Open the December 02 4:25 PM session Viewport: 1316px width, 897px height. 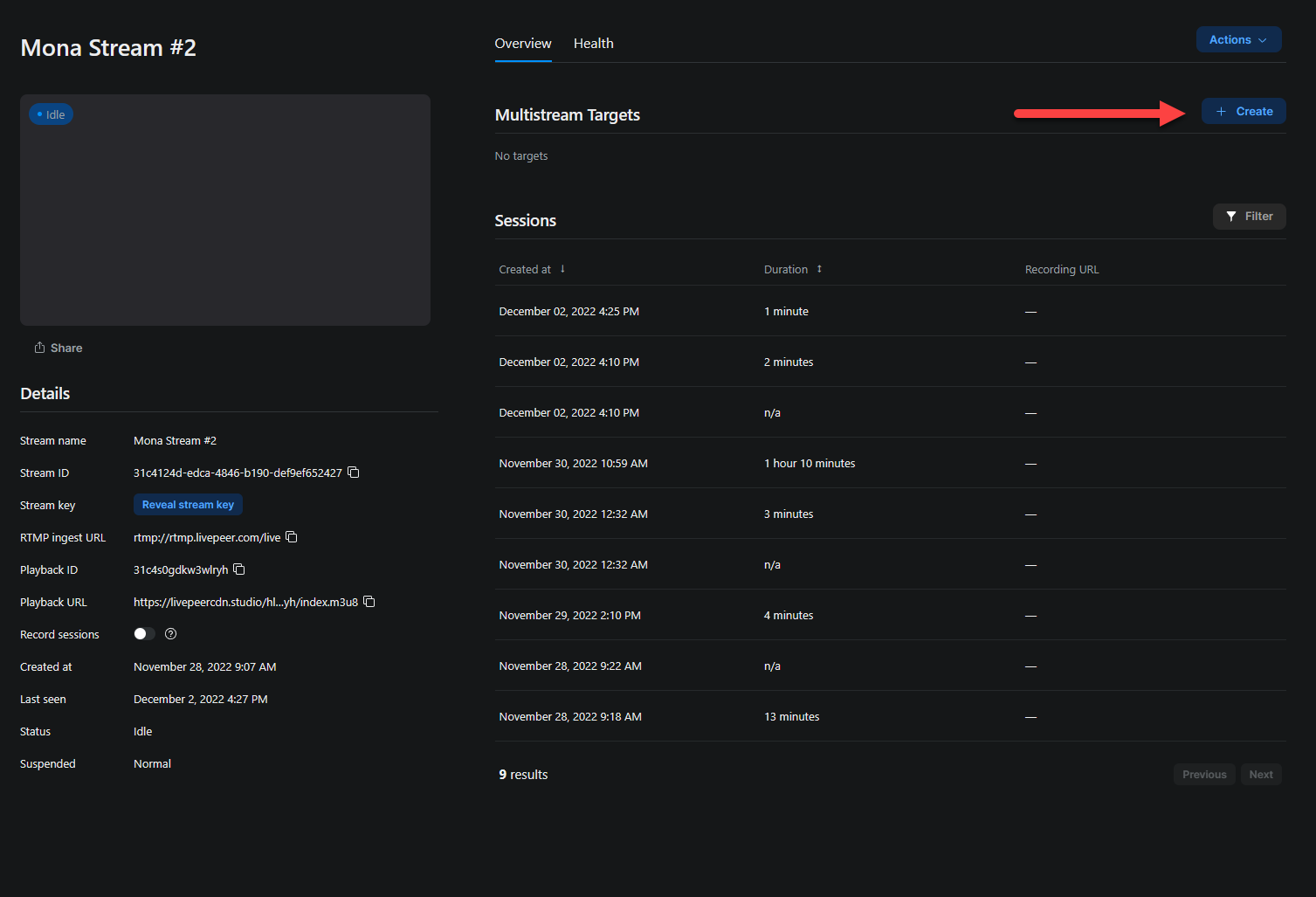tap(568, 312)
